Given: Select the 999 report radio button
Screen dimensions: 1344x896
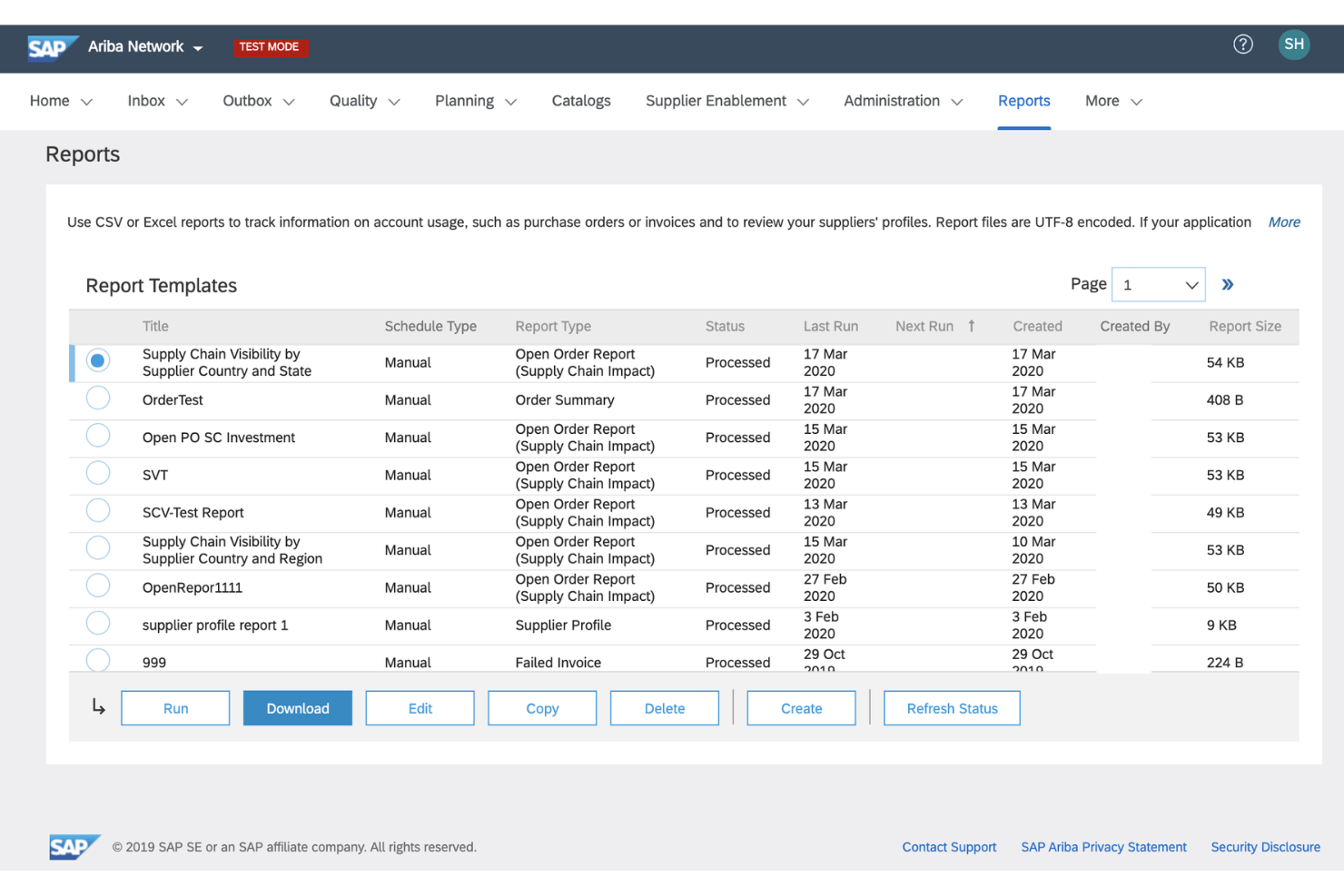Looking at the screenshot, I should [98, 660].
